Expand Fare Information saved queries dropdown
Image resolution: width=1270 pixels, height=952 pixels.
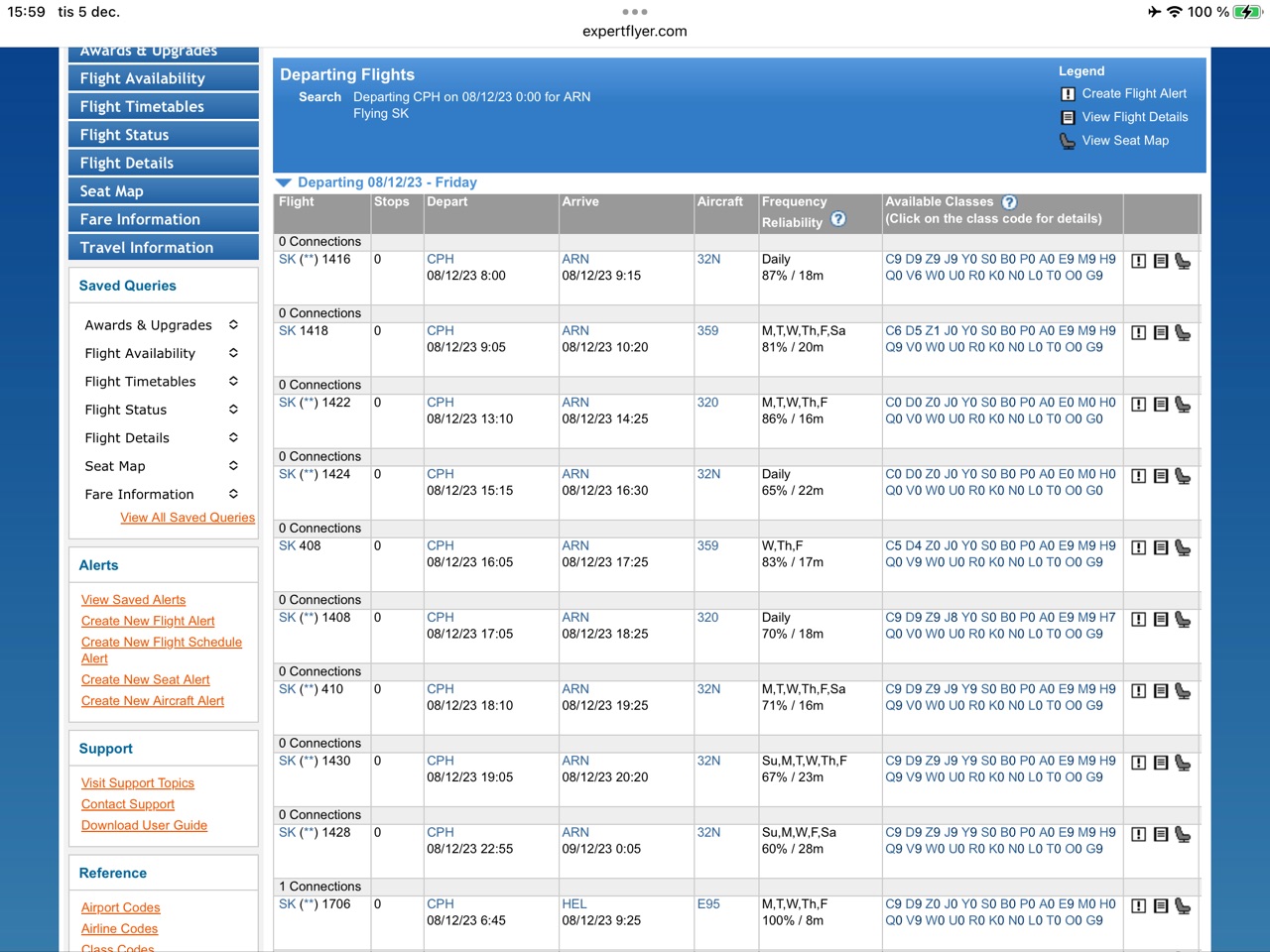point(233,494)
